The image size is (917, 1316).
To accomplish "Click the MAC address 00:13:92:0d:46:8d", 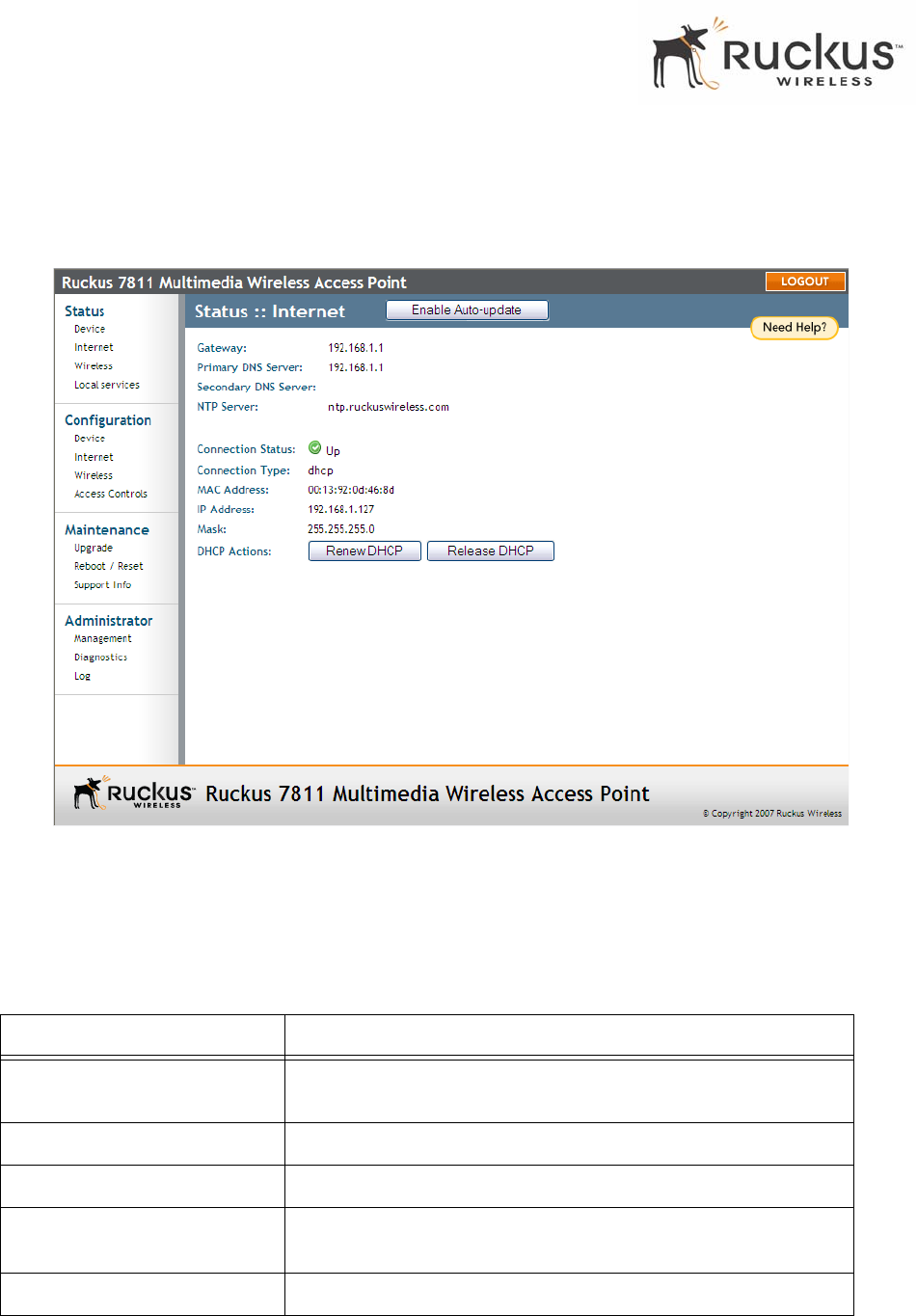I will [x=351, y=490].
